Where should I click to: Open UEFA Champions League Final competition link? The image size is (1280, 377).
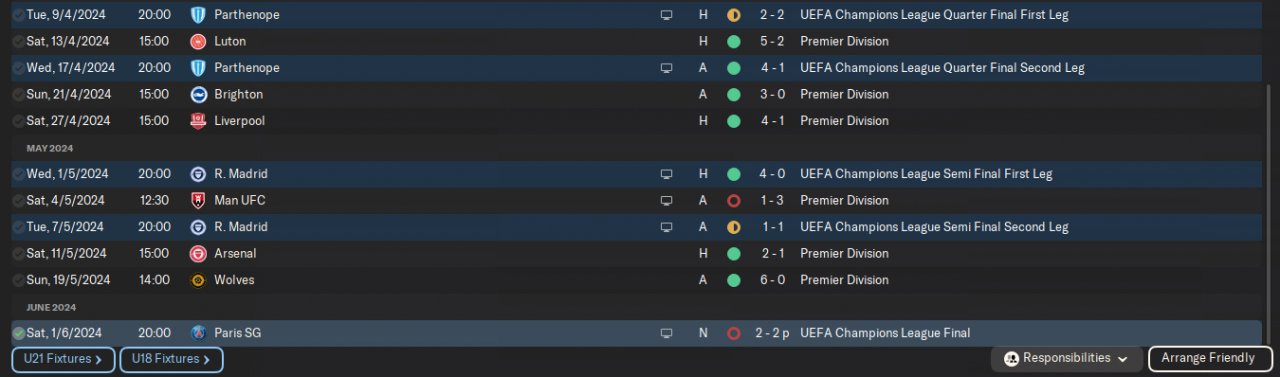point(885,333)
